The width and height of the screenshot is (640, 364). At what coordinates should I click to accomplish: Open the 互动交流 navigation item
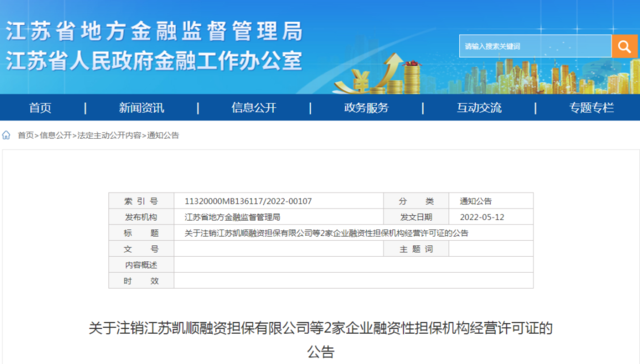click(479, 108)
